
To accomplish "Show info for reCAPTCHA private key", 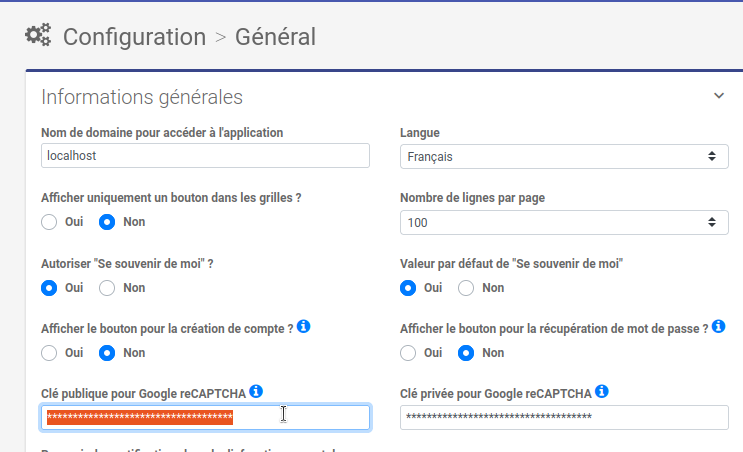I will coord(602,391).
